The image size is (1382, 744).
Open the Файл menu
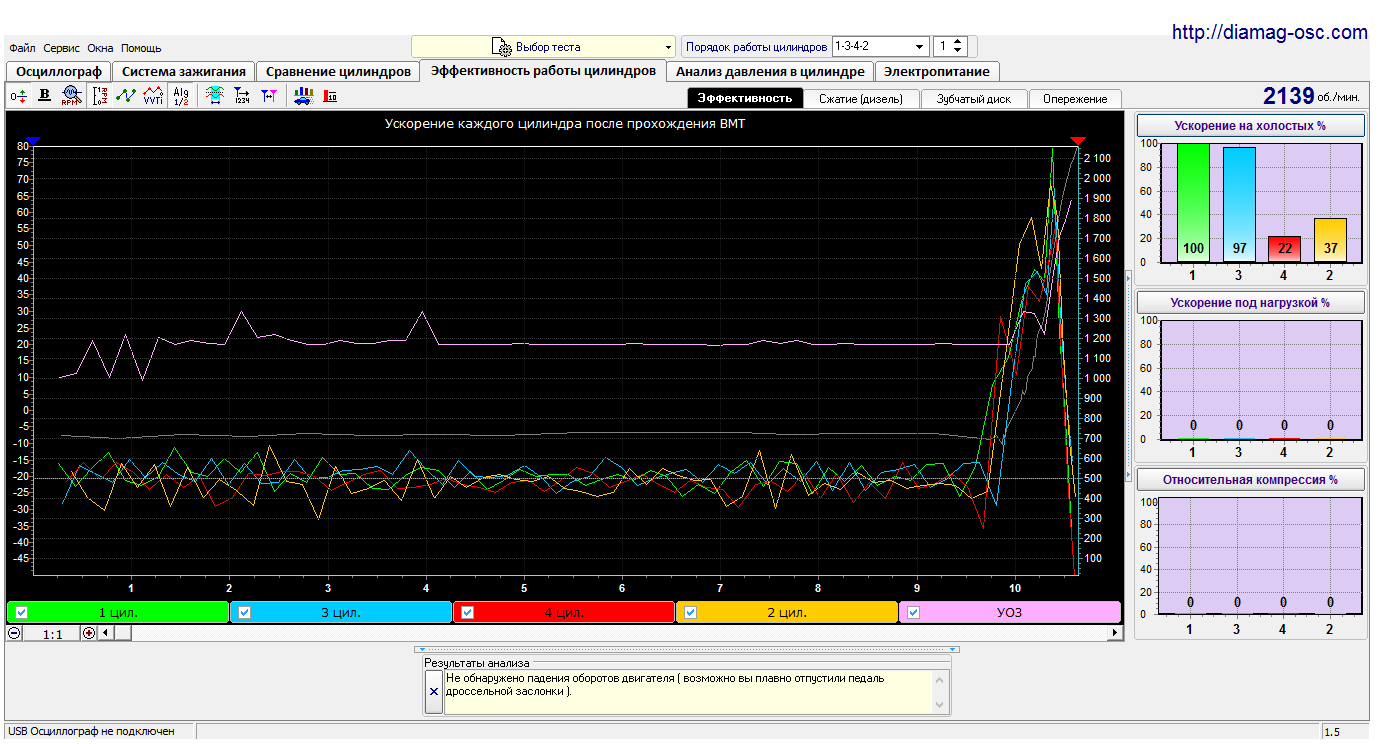22,48
